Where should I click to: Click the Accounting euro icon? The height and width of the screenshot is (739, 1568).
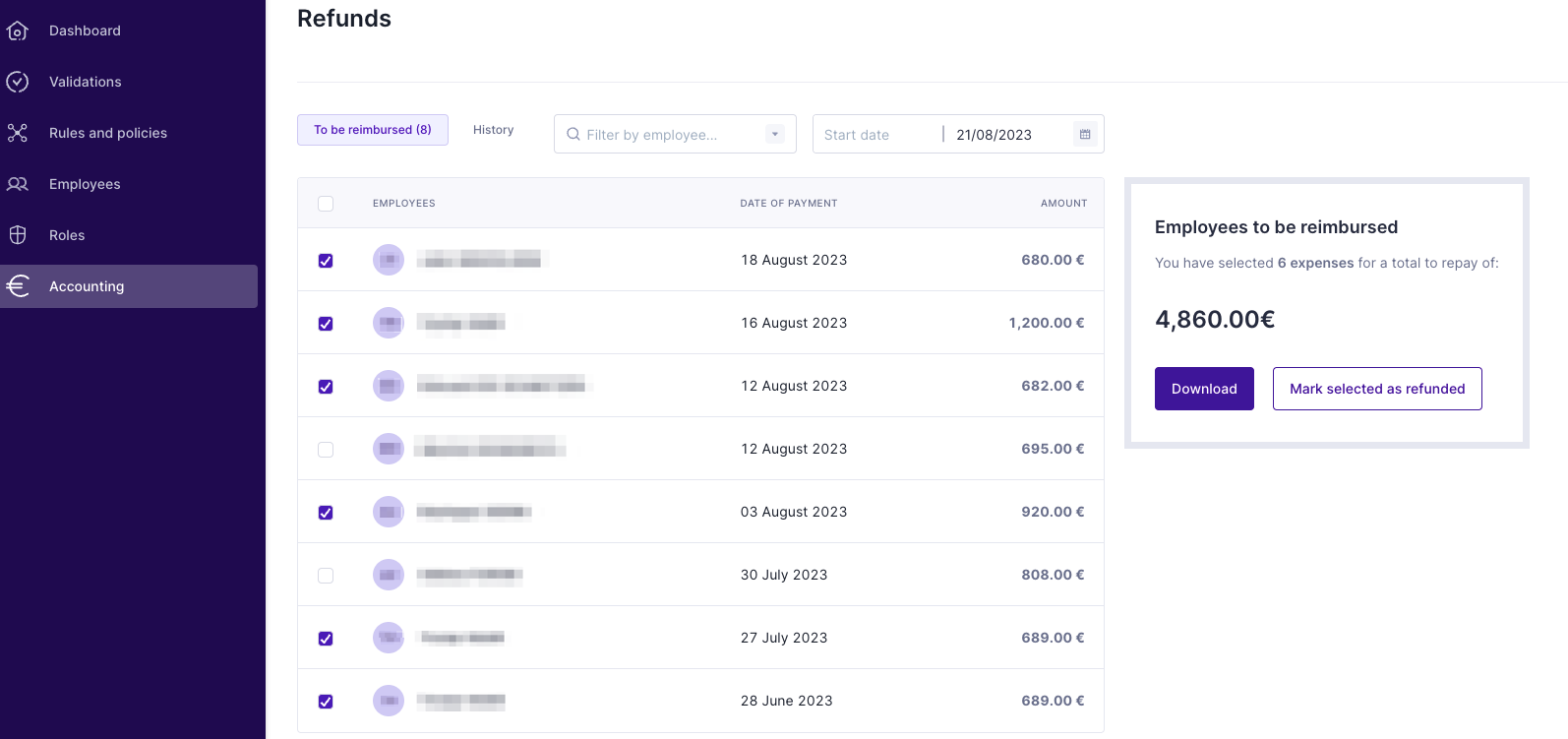pyautogui.click(x=18, y=286)
